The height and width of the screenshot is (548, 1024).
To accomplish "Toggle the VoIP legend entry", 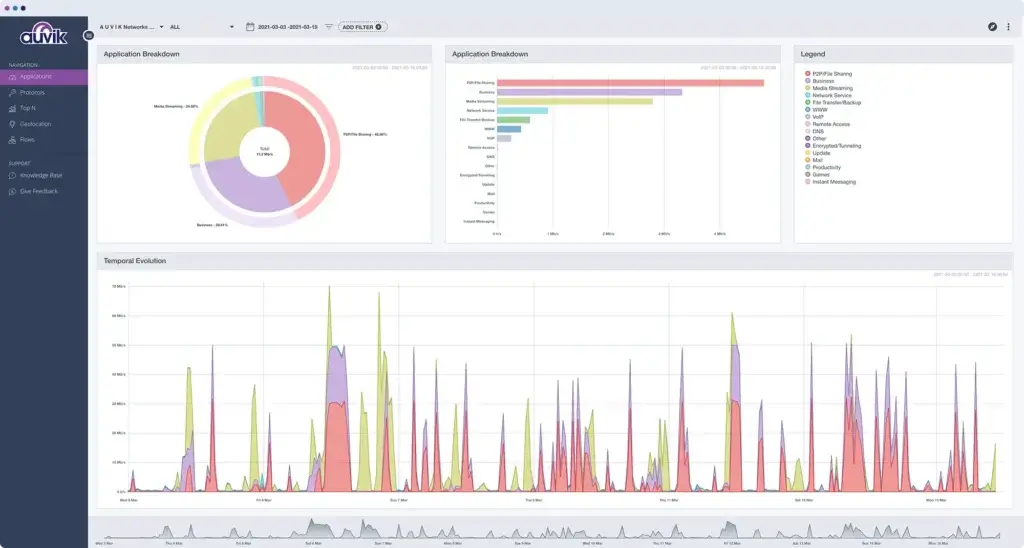I will [814, 117].
